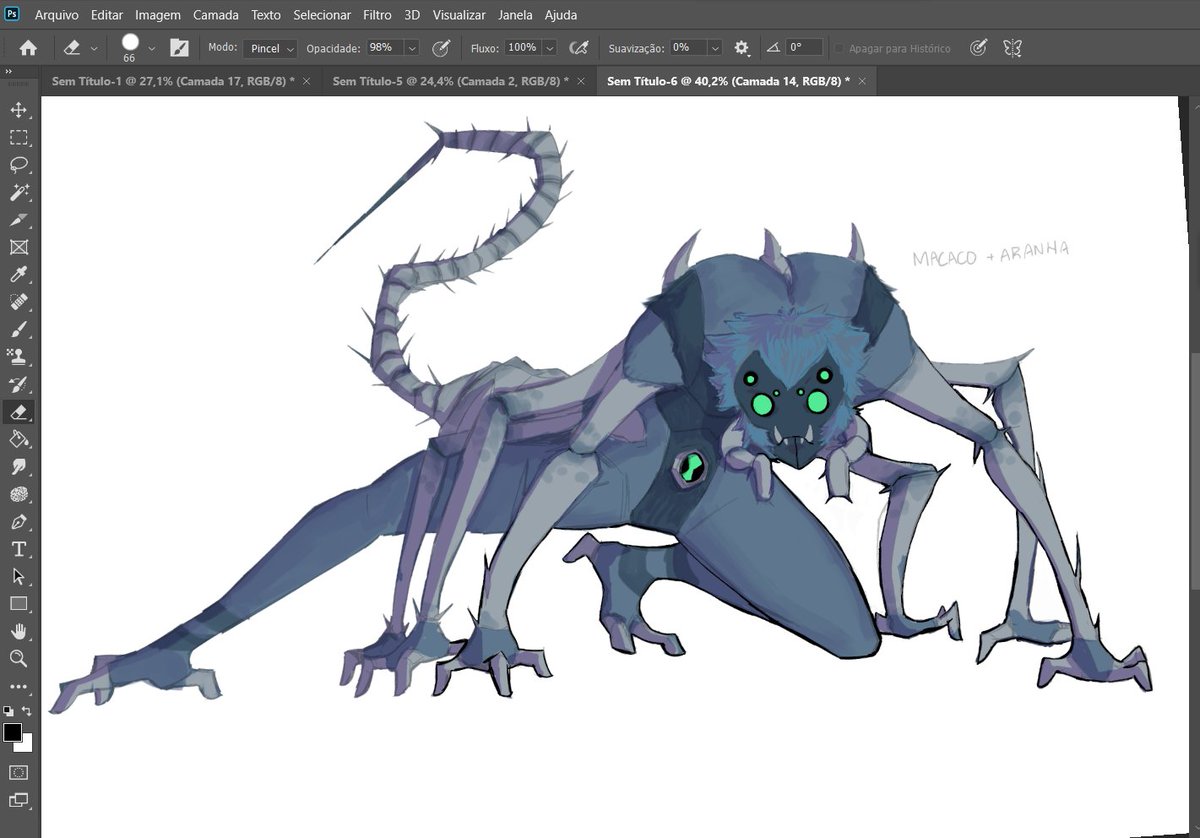This screenshot has width=1200, height=838.
Task: Expand the Opacidade 98% dropdown arrow
Action: (412, 48)
